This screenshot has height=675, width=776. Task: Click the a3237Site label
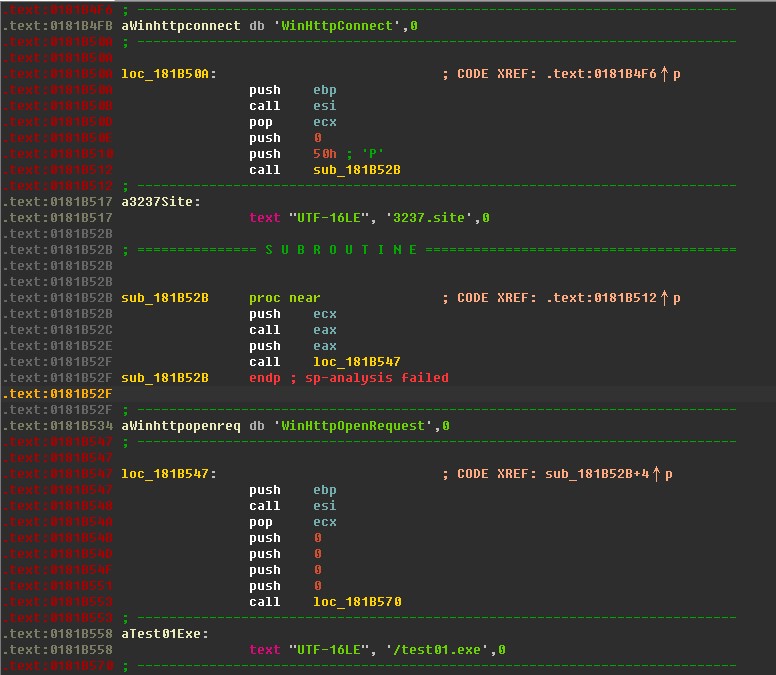[160, 202]
